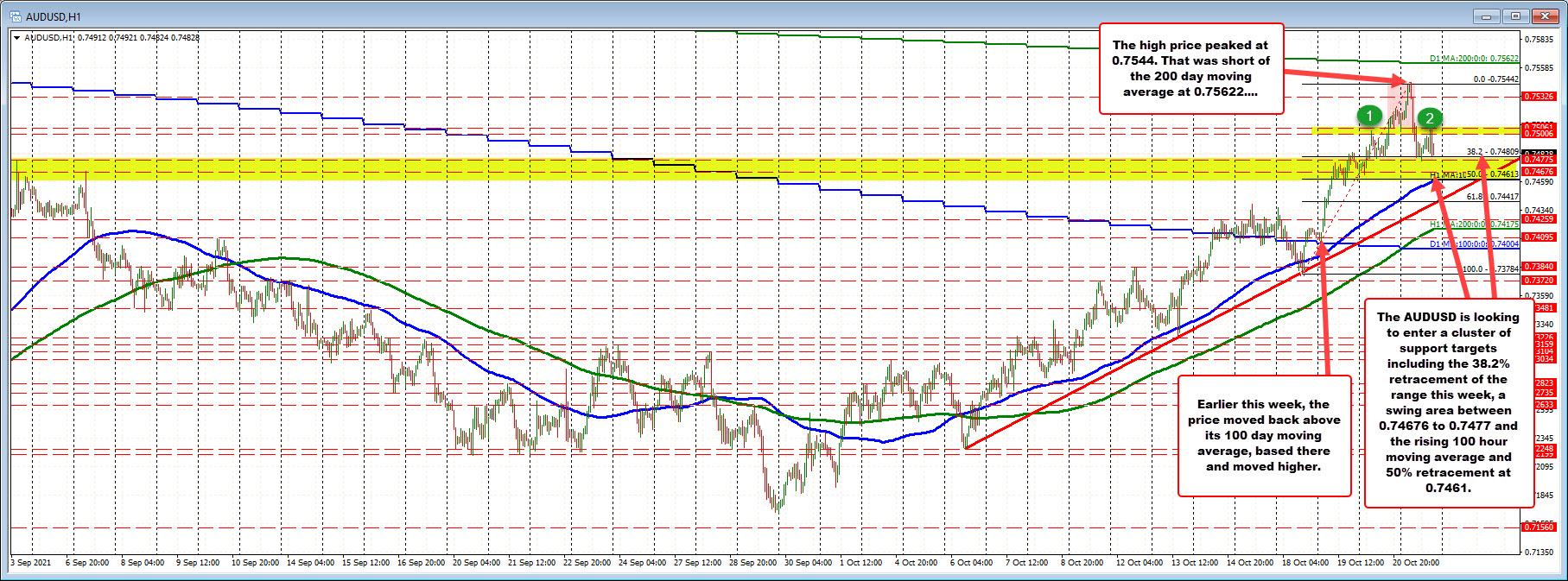Restore down the AUDUSD,H1 chart window
The width and height of the screenshot is (1568, 581).
pyautogui.click(x=1515, y=16)
